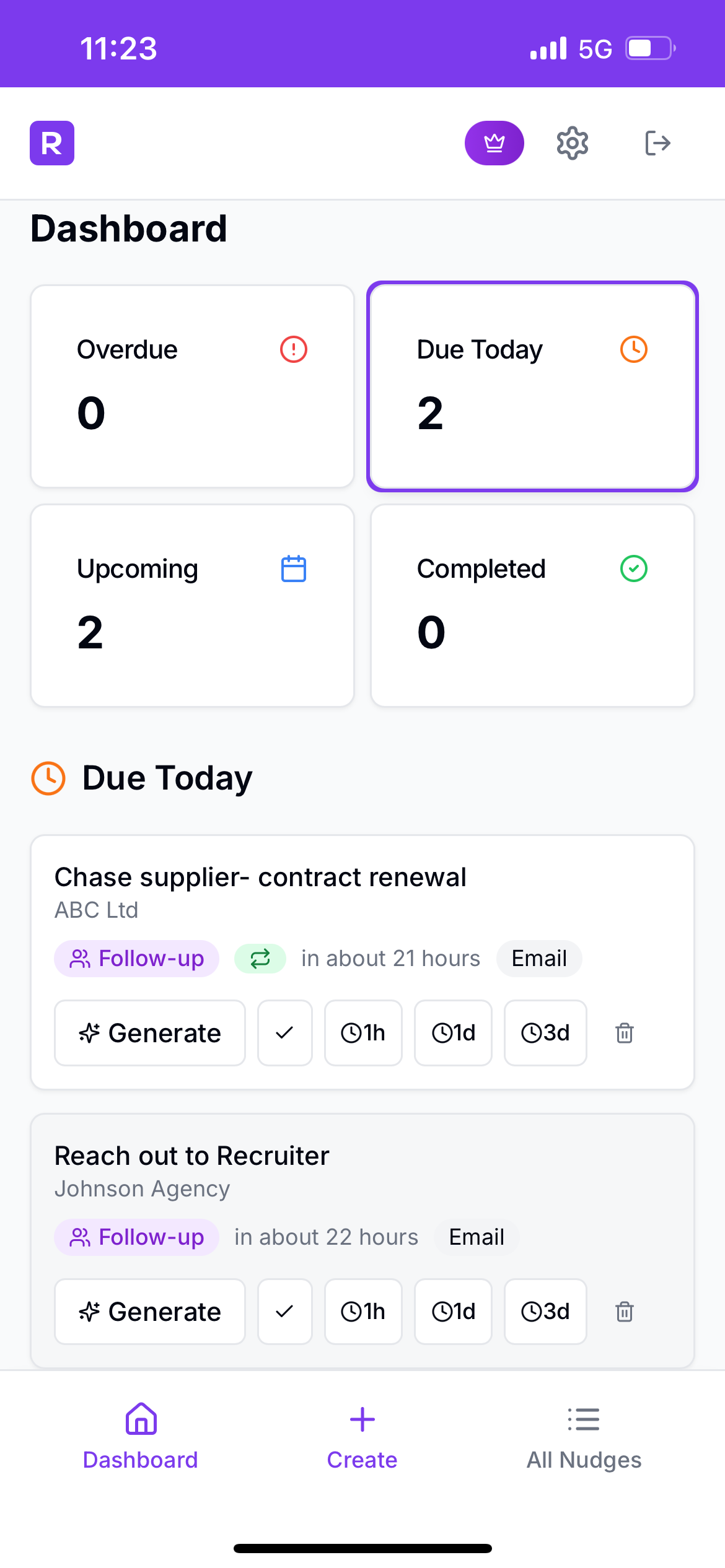Generate content for Chase supplier nudge
This screenshot has width=725, height=1568.
coord(149,1033)
